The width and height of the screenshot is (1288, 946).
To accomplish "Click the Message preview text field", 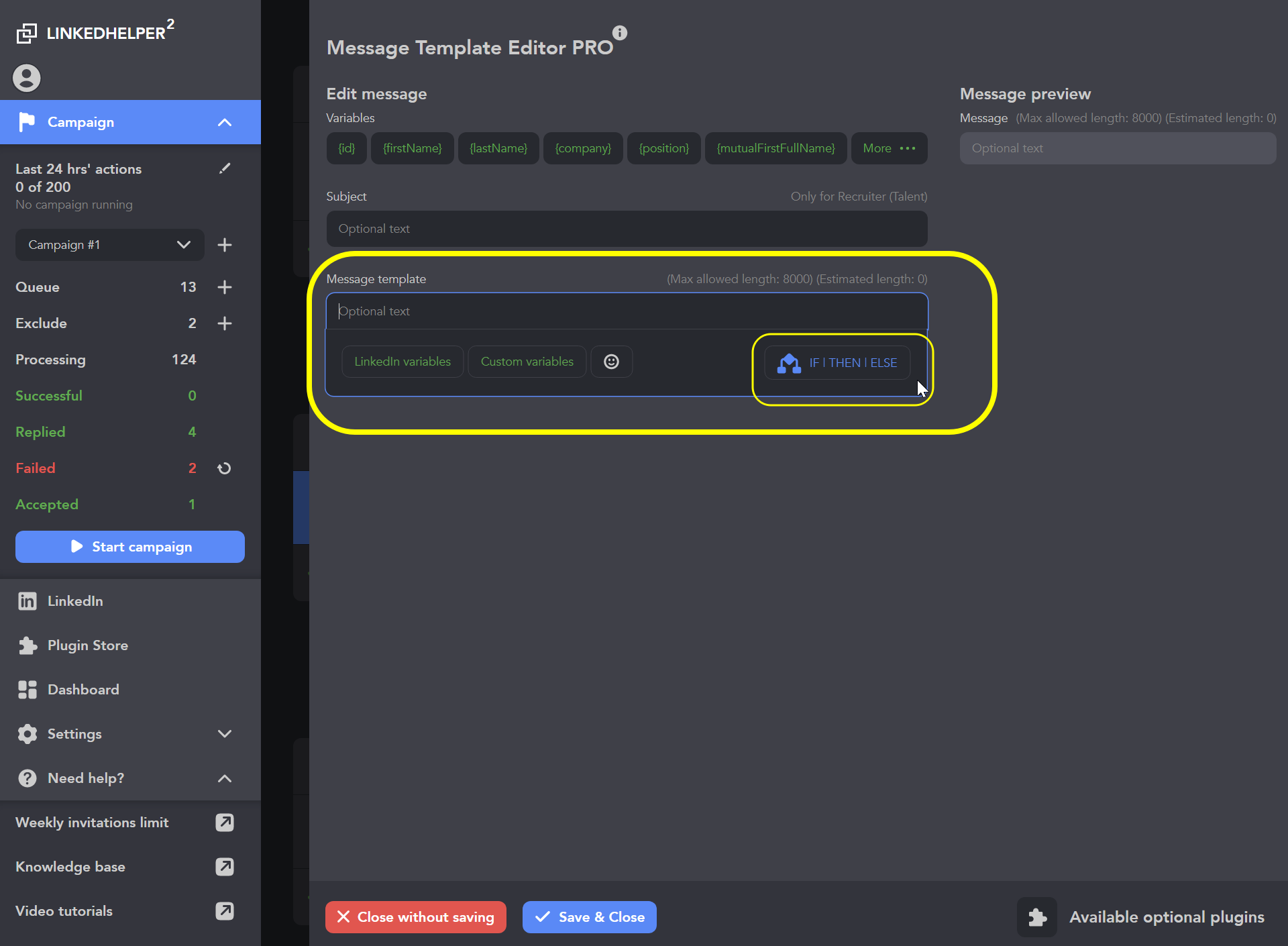I will (1118, 148).
